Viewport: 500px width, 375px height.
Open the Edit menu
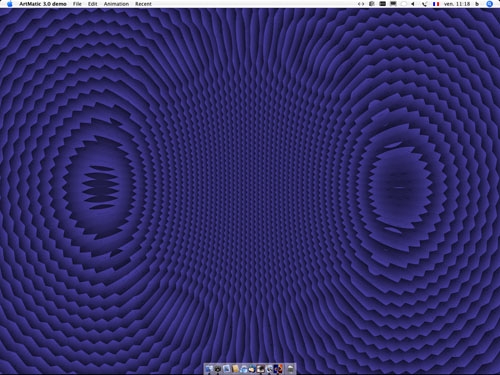pos(93,4)
